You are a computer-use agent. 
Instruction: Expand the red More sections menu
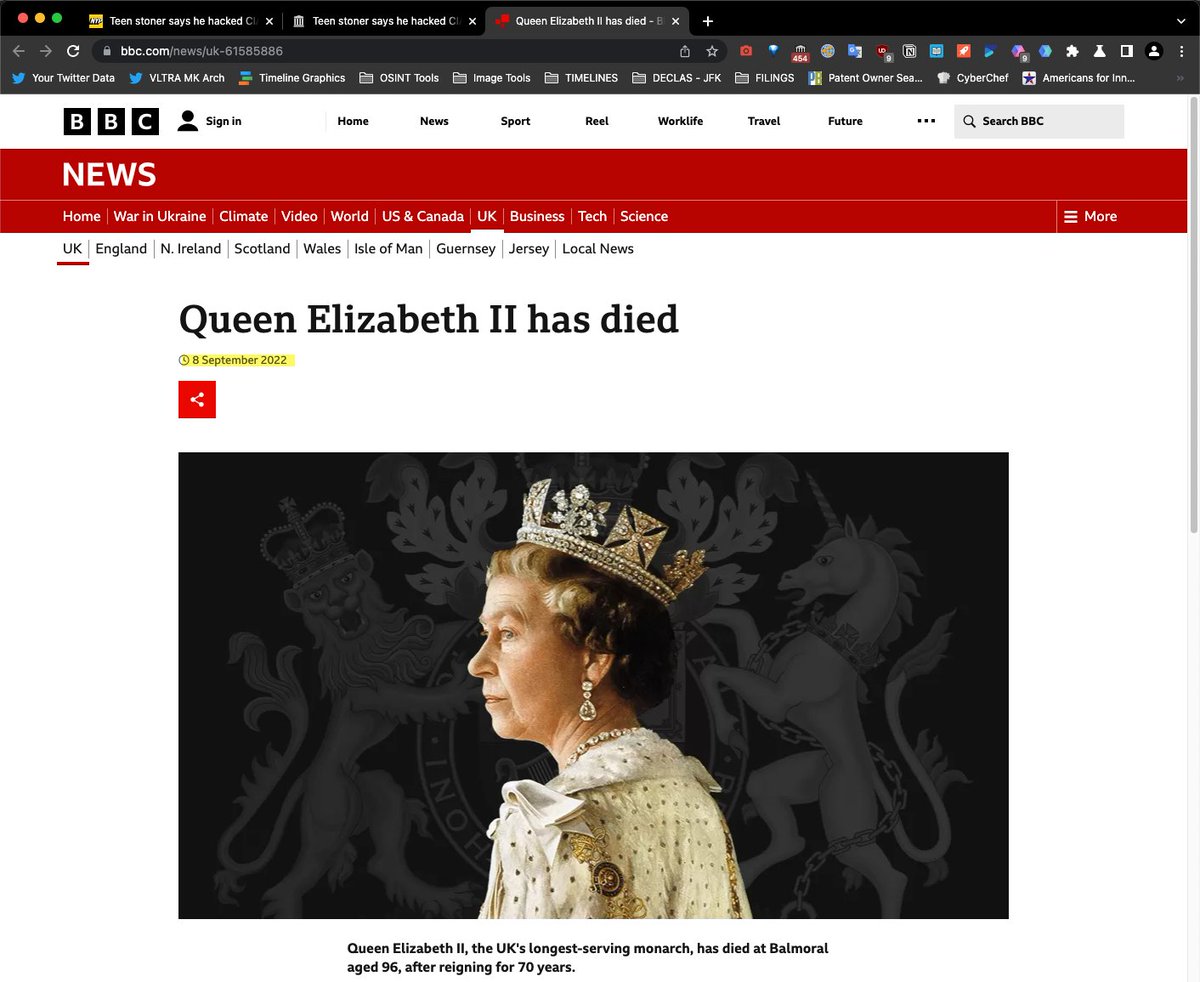pyautogui.click(x=1090, y=216)
